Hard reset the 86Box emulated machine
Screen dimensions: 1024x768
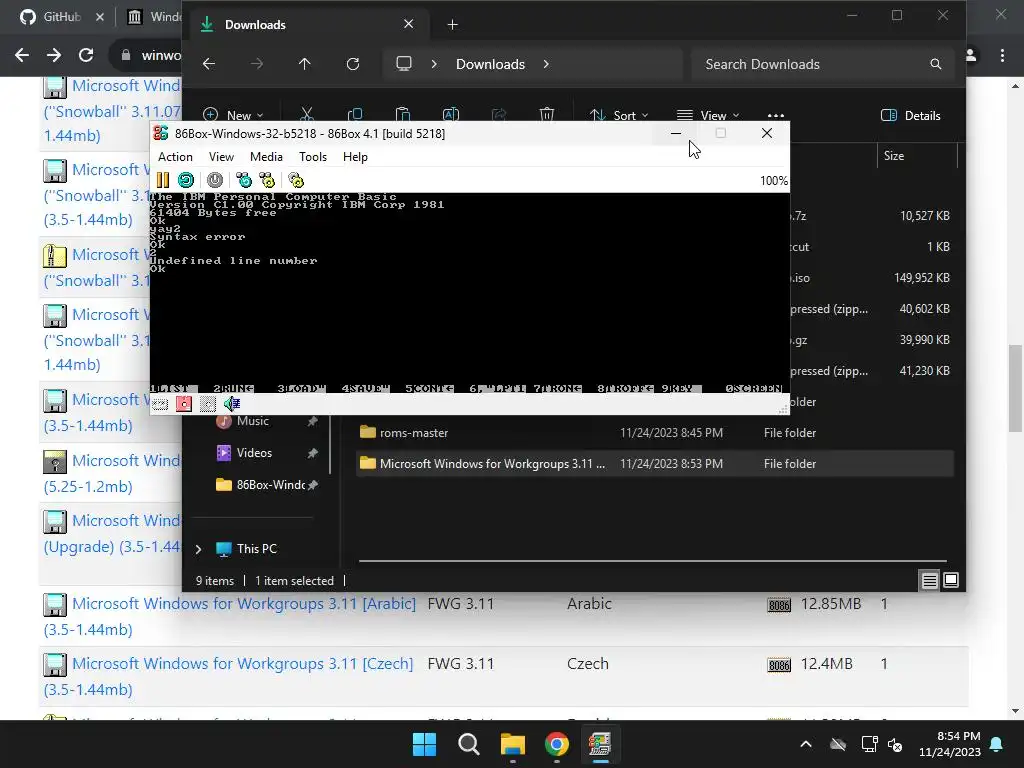coord(185,180)
